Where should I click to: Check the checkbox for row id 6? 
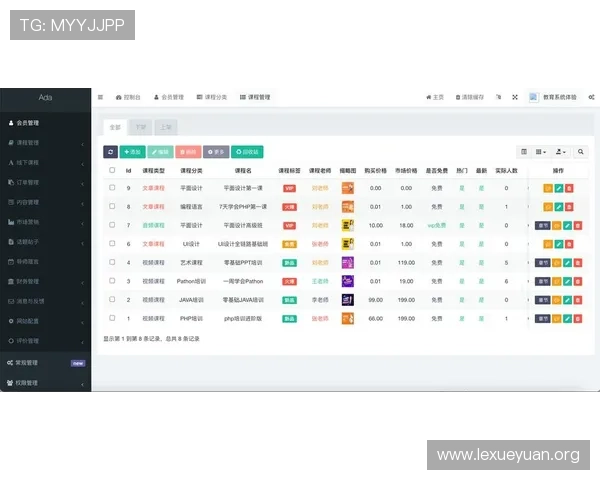coord(112,243)
